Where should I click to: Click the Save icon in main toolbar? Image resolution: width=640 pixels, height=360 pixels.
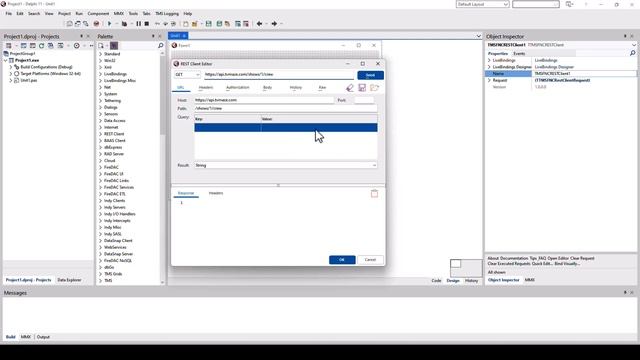pos(209,24)
